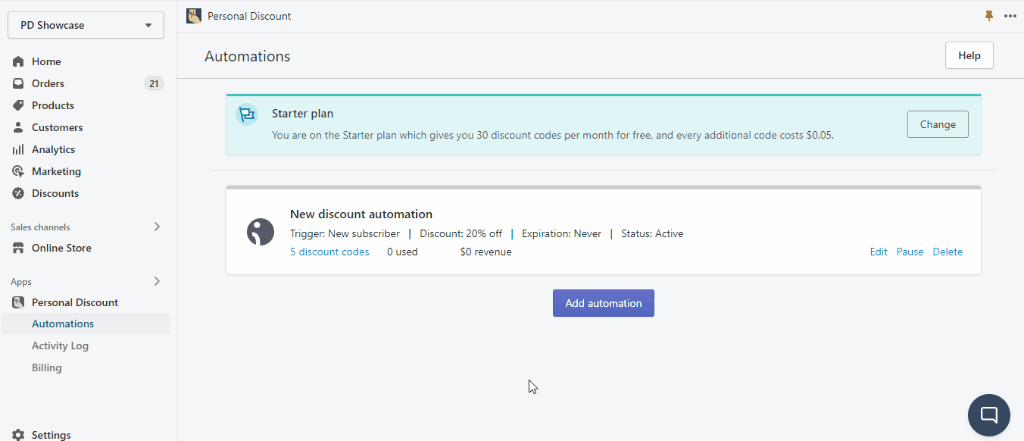Delete the New discount automation
The height and width of the screenshot is (441, 1024).
pos(948,252)
